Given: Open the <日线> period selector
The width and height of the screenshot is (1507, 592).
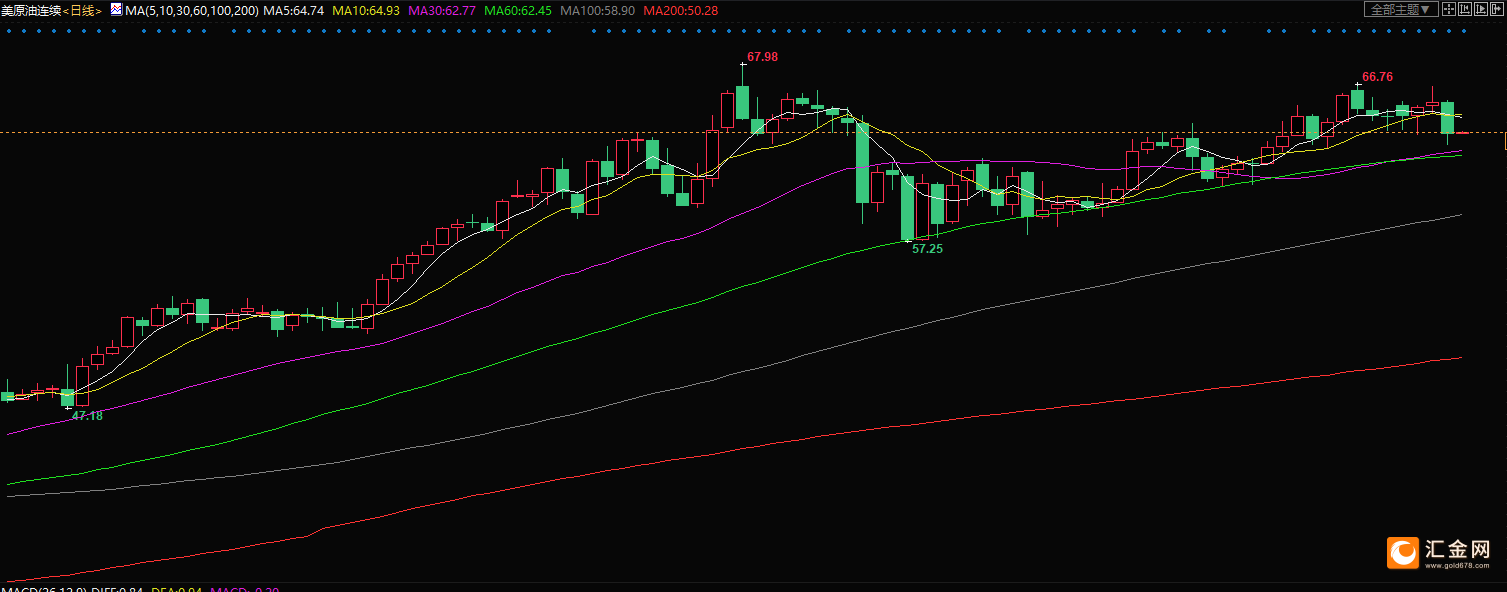Looking at the screenshot, I should point(82,10).
